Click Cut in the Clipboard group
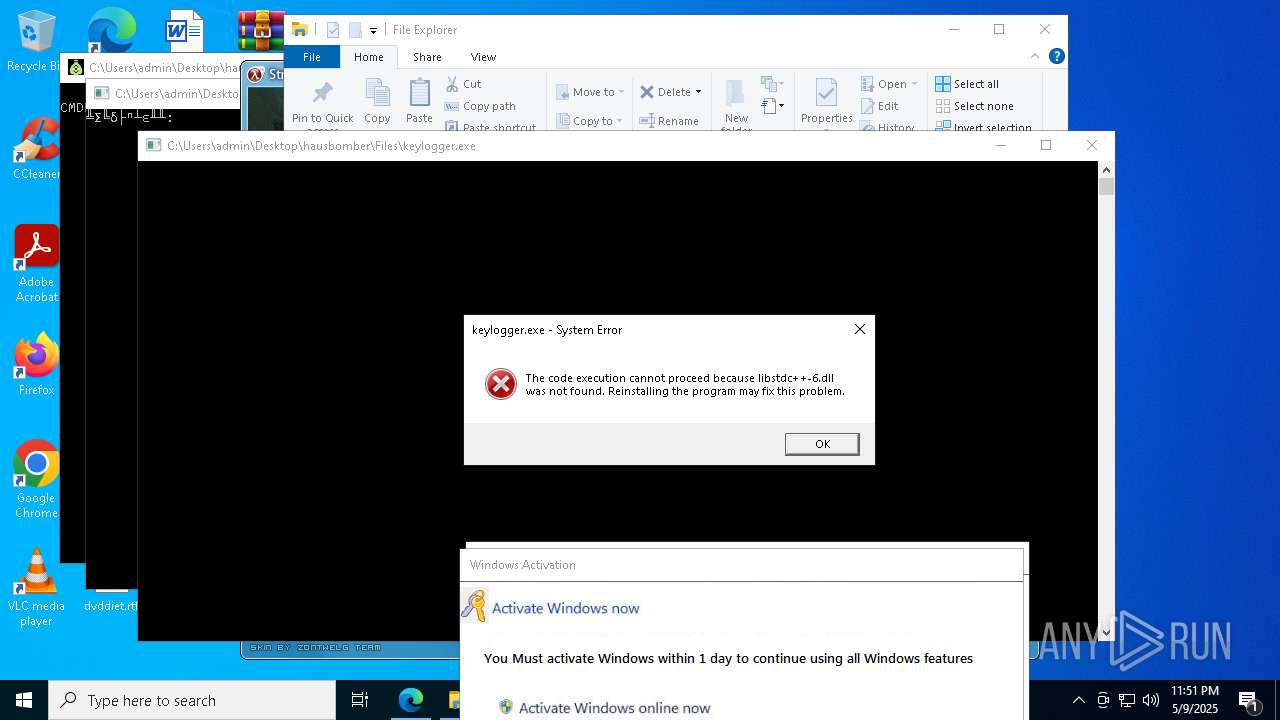Screen dimensions: 1280x720 463,84
